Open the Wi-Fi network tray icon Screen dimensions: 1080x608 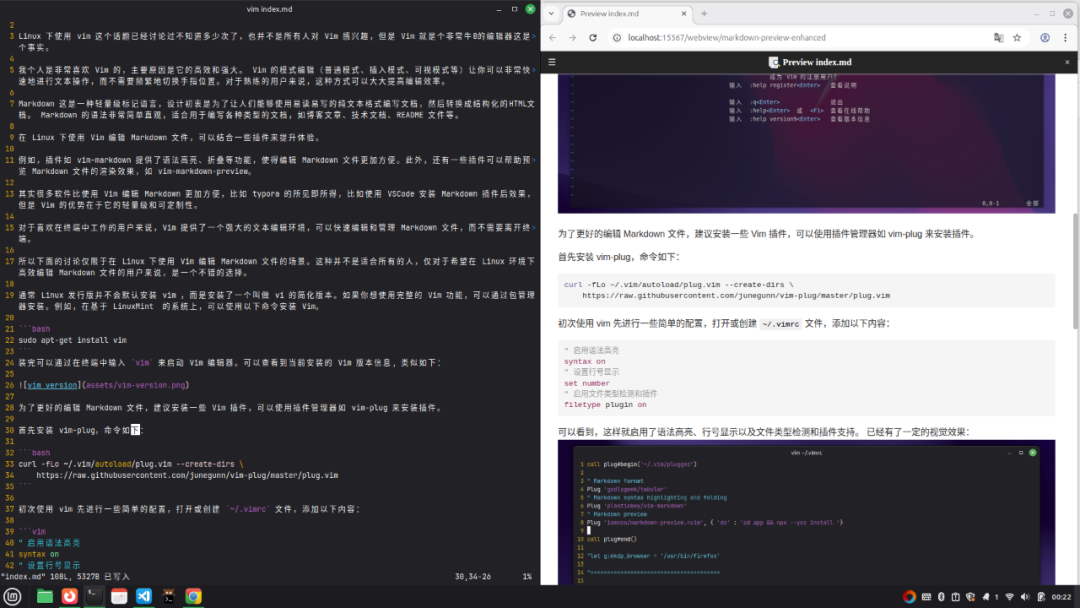click(x=1010, y=597)
